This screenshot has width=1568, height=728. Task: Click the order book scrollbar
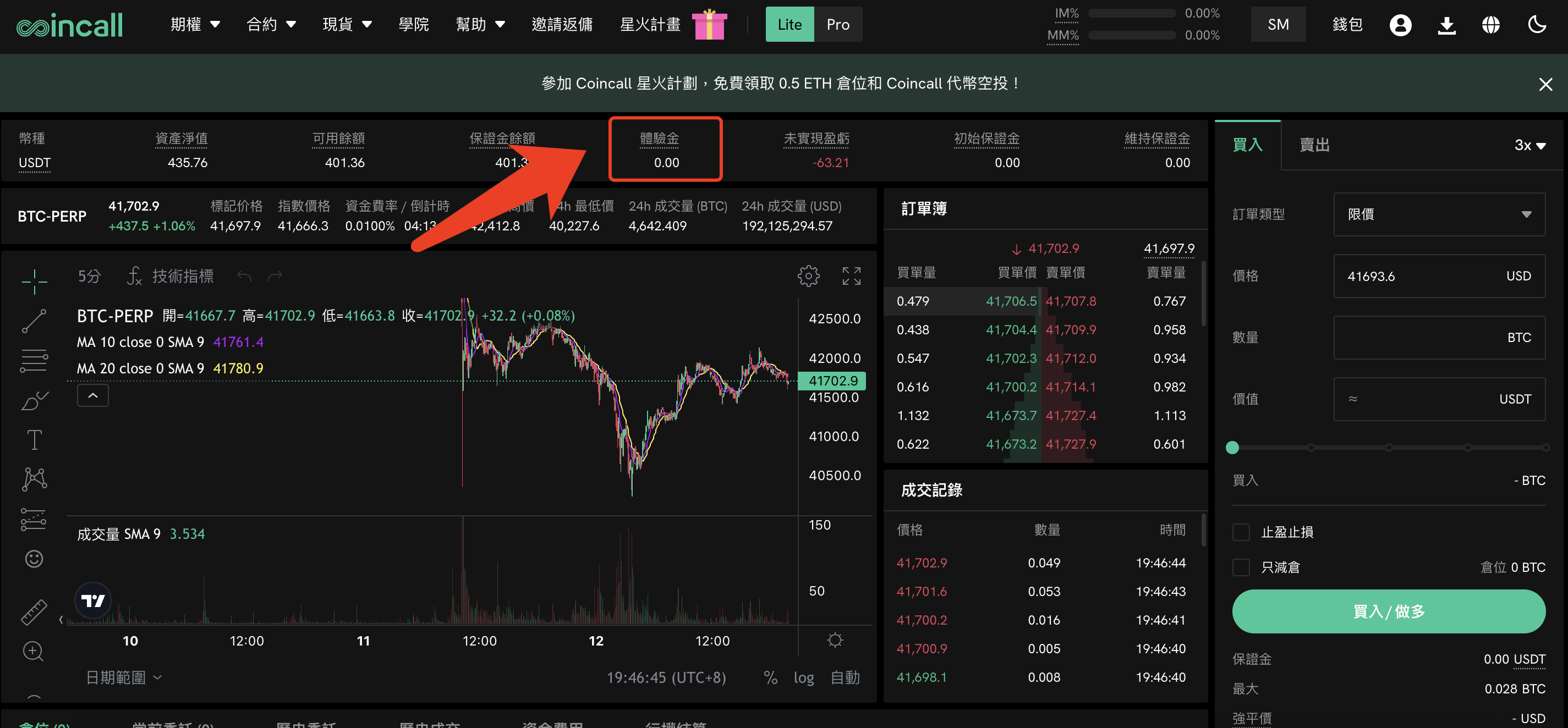pyautogui.click(x=1203, y=293)
